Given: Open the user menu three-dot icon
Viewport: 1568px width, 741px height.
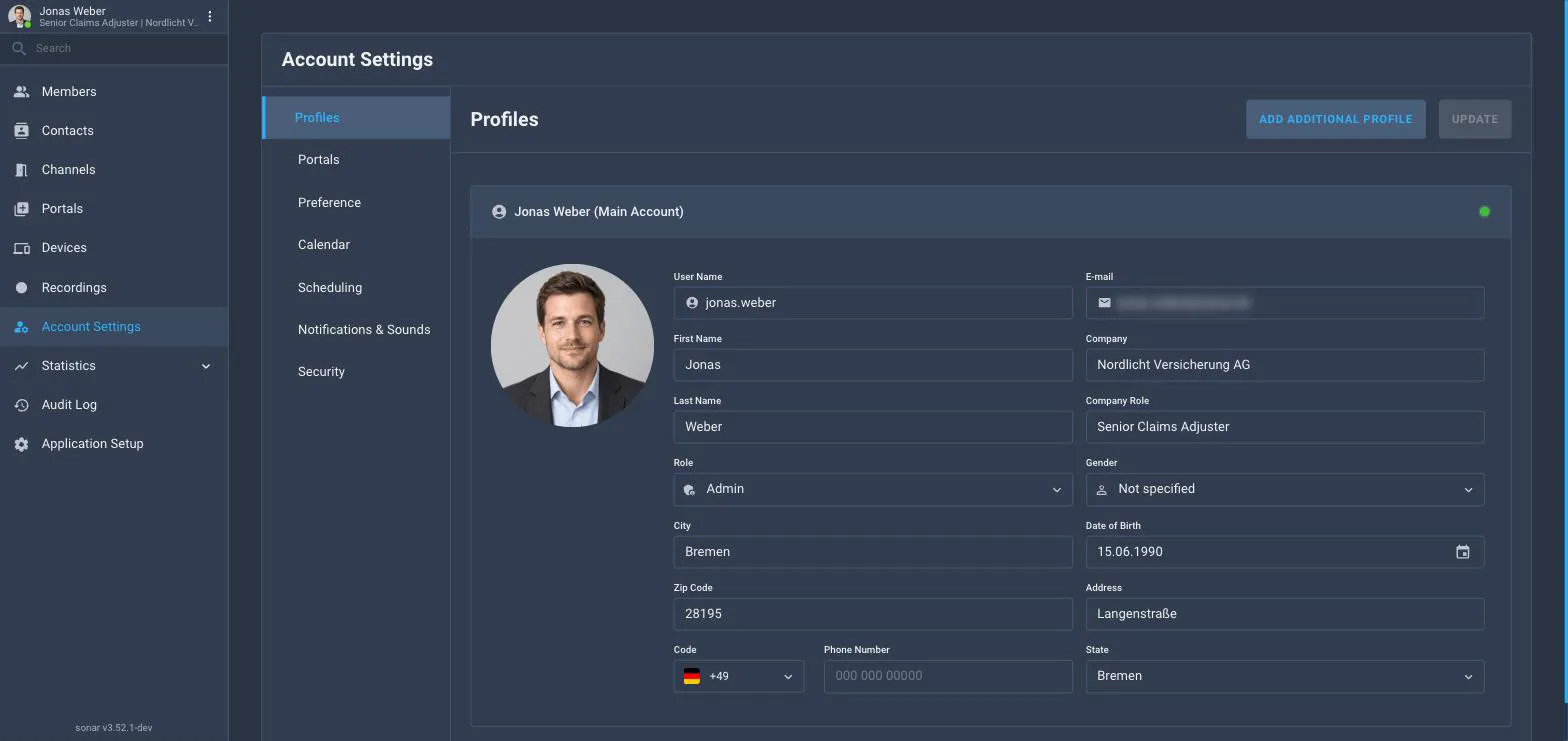Looking at the screenshot, I should [x=210, y=16].
